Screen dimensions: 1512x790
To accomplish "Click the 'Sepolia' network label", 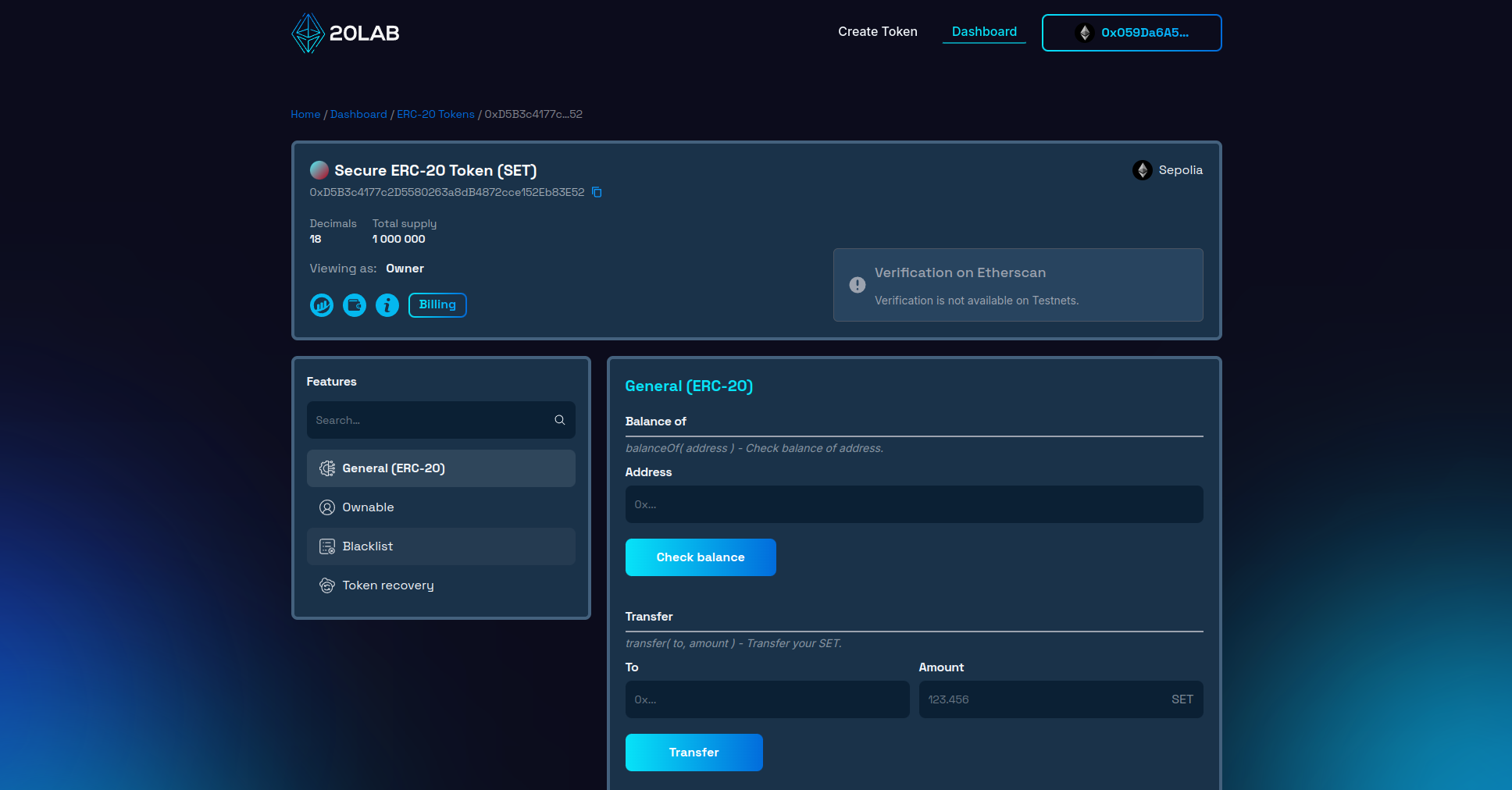I will [x=1181, y=170].
